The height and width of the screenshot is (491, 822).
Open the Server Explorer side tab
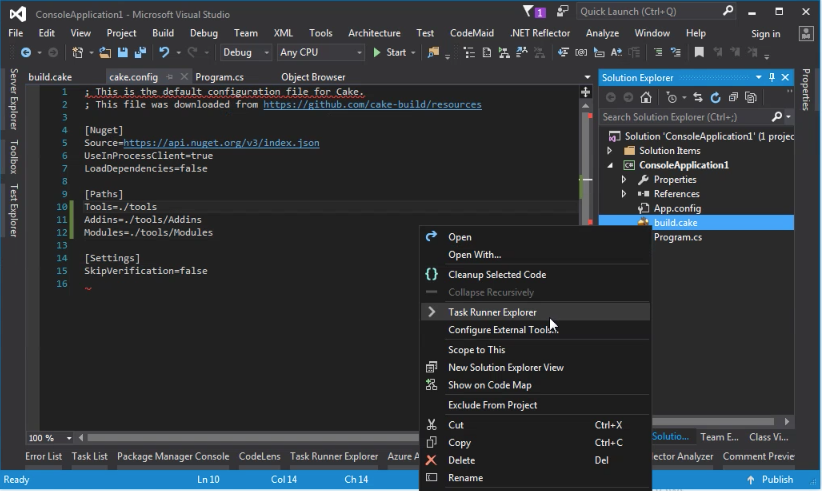pos(14,99)
